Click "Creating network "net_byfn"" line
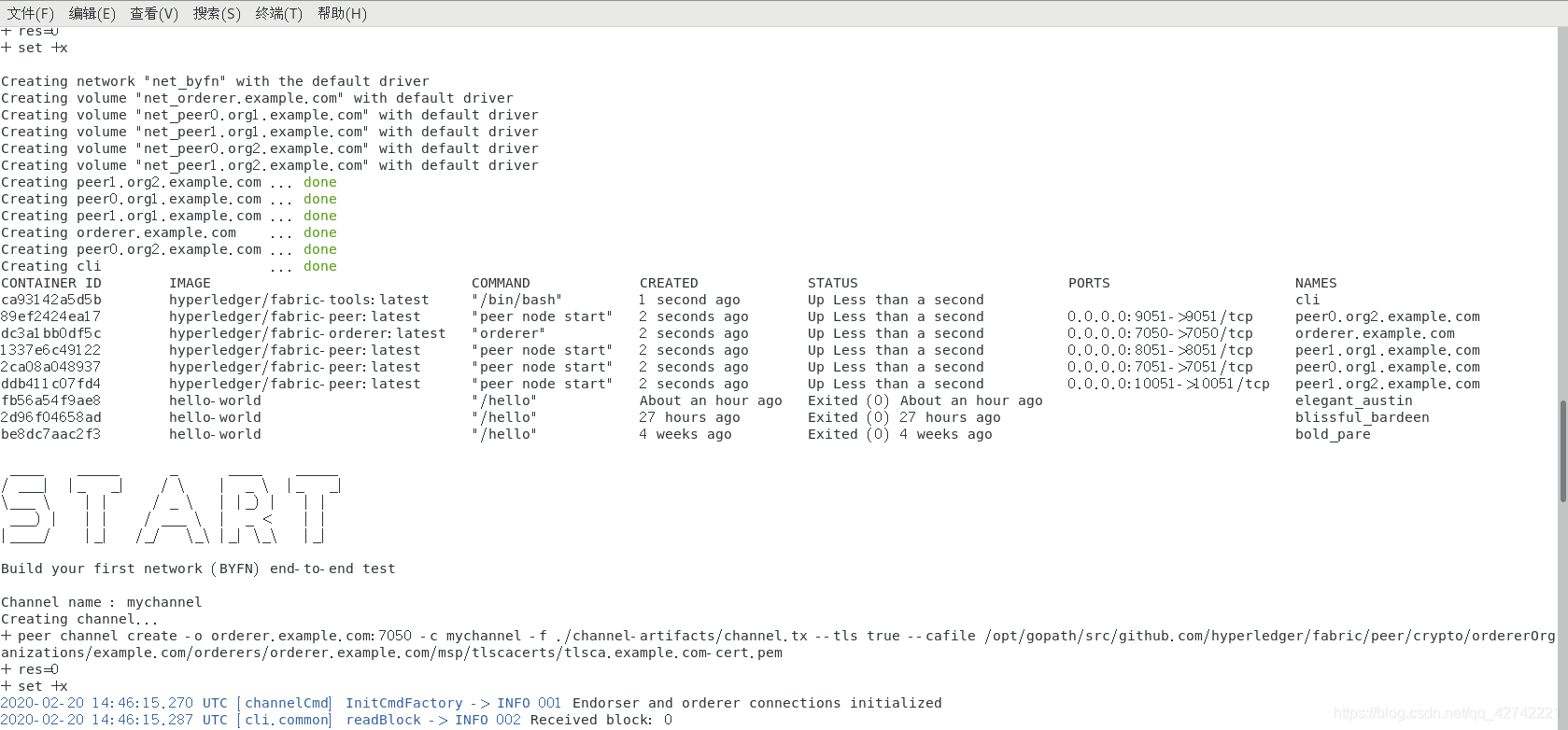 [x=216, y=81]
